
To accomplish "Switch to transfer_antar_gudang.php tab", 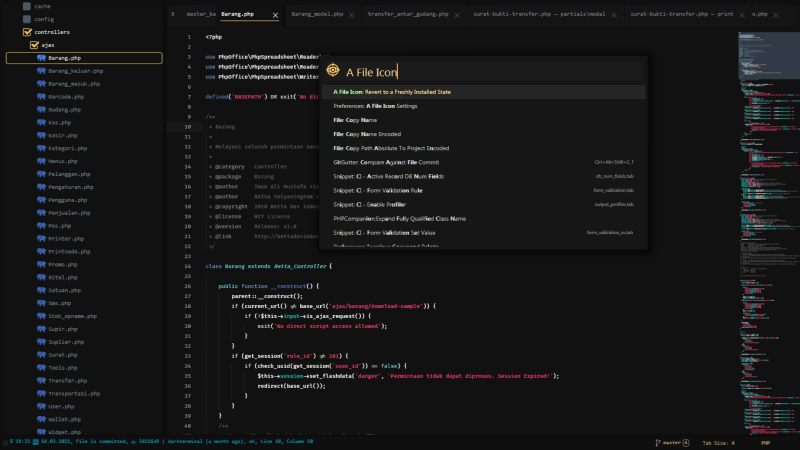I will click(x=408, y=14).
